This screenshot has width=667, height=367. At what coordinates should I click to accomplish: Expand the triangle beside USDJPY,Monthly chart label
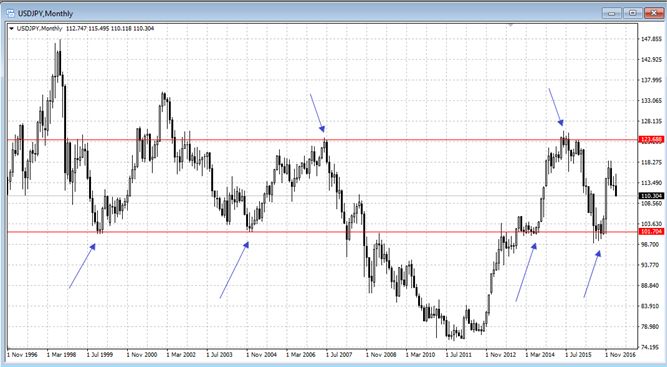click(x=11, y=28)
